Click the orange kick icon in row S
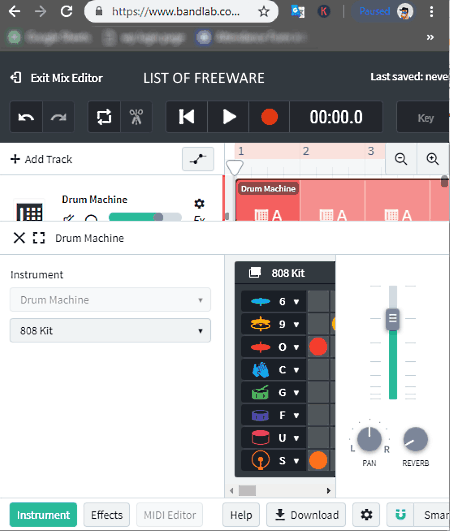The height and width of the screenshot is (531, 450). pos(260,460)
